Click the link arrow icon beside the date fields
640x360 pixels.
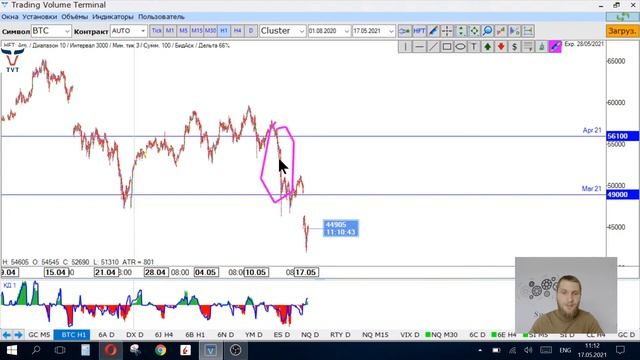[404, 31]
